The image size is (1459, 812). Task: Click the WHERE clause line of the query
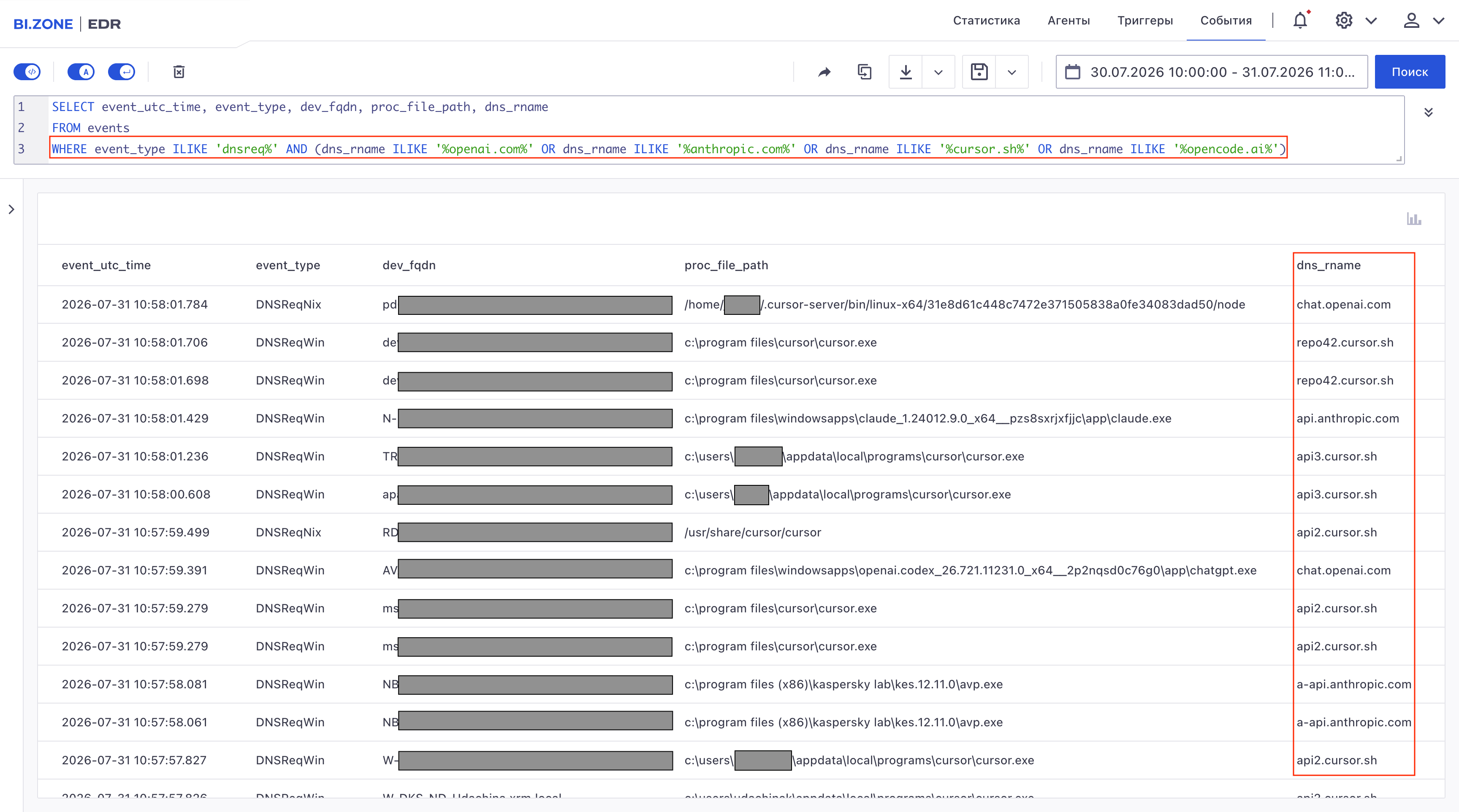(668, 149)
